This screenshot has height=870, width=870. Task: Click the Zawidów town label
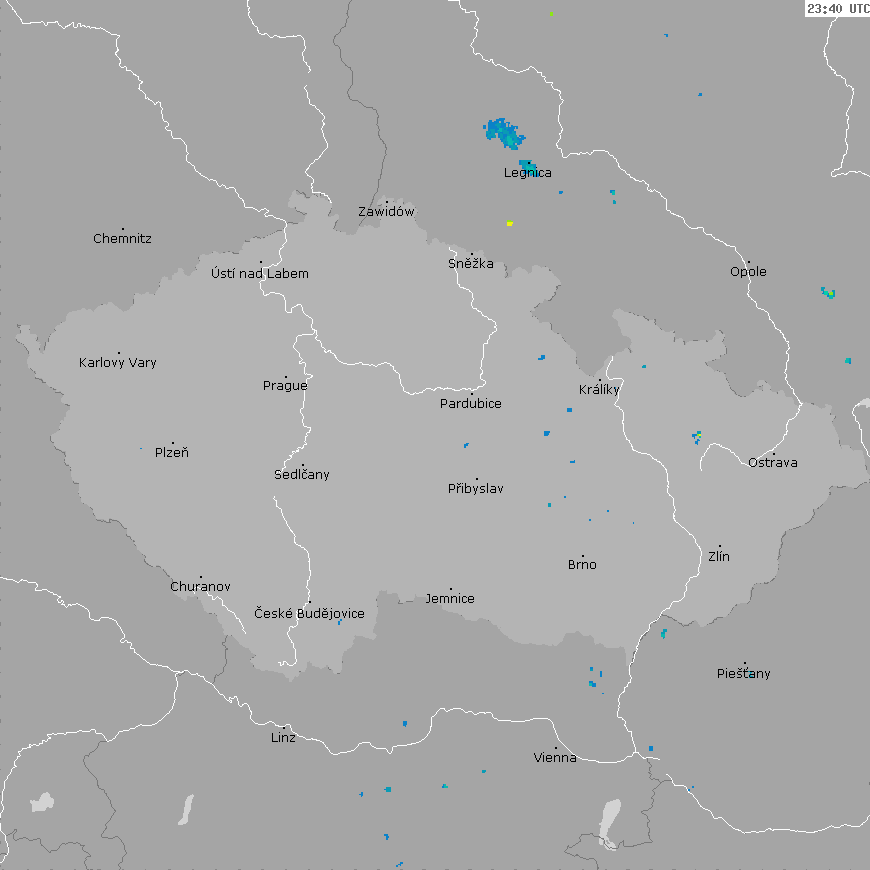[386, 212]
